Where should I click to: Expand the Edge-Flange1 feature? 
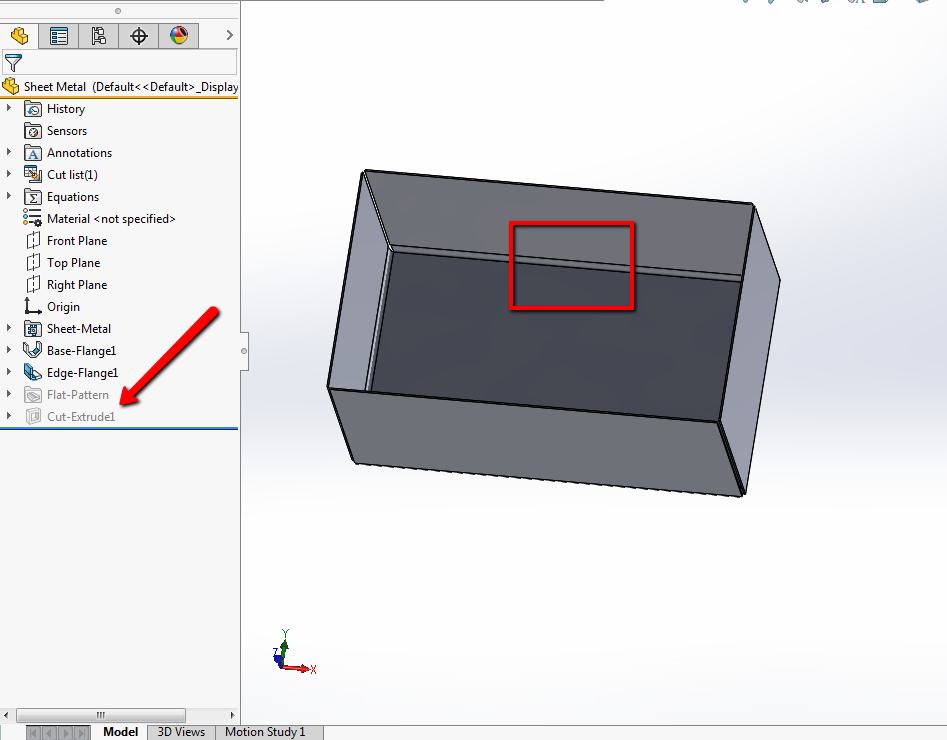(x=8, y=372)
